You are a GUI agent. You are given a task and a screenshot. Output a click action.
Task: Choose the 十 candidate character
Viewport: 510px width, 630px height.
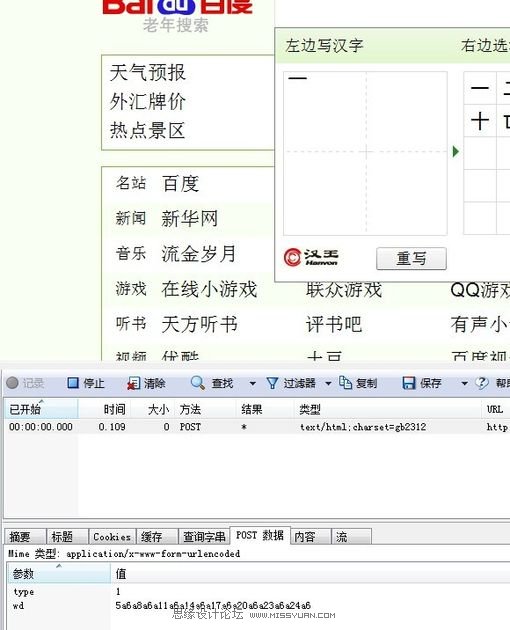pyautogui.click(x=480, y=121)
